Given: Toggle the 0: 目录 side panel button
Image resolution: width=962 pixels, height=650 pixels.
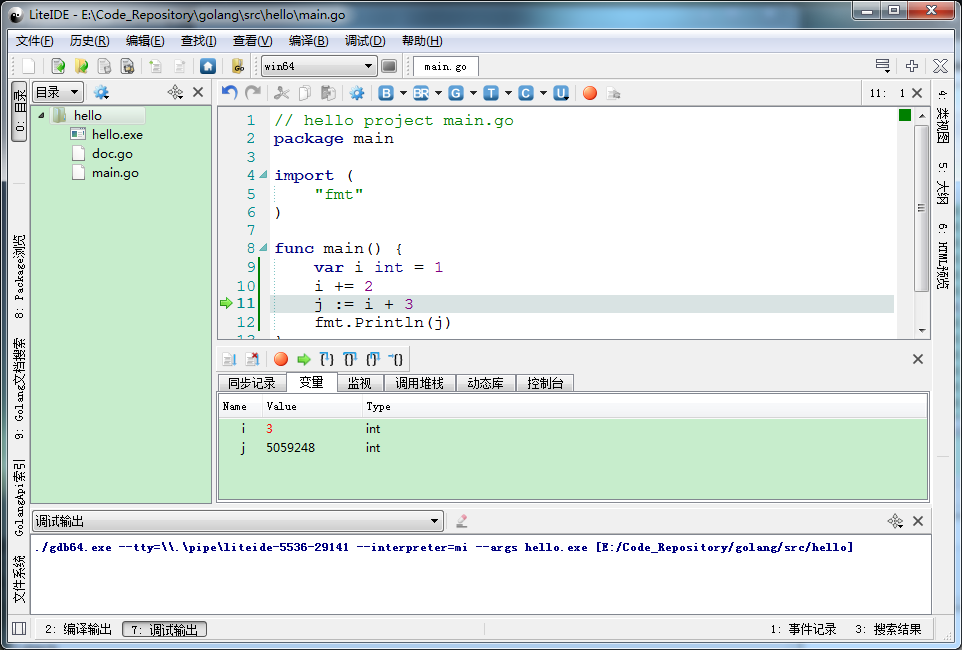Looking at the screenshot, I should [x=20, y=111].
